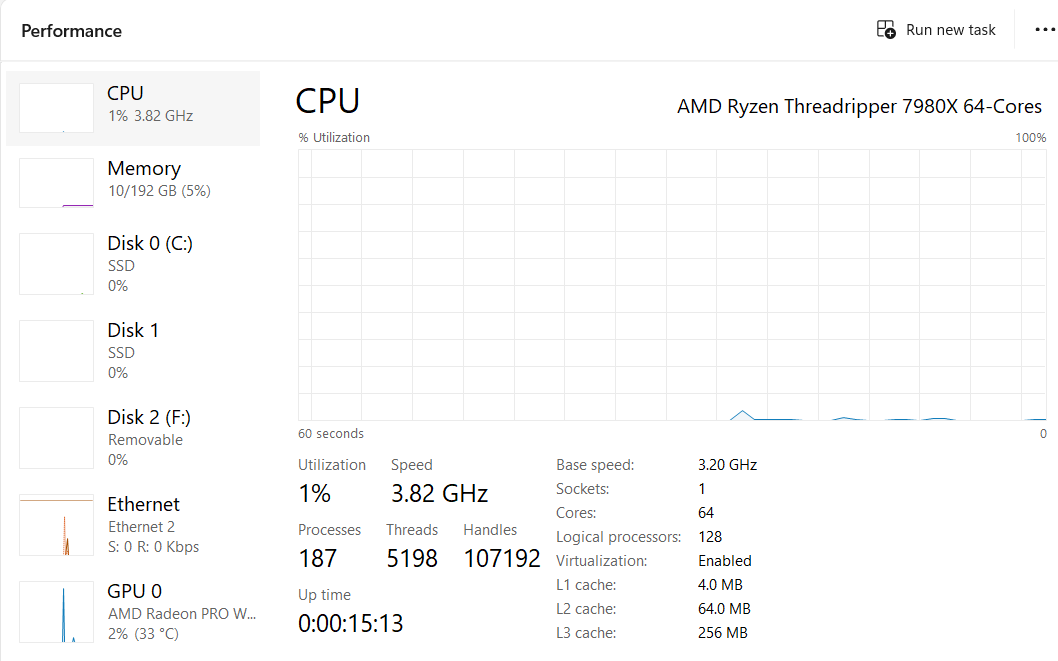Image resolution: width=1058 pixels, height=661 pixels.
Task: Open the Ethernet activity mini graph
Action: tap(56, 525)
